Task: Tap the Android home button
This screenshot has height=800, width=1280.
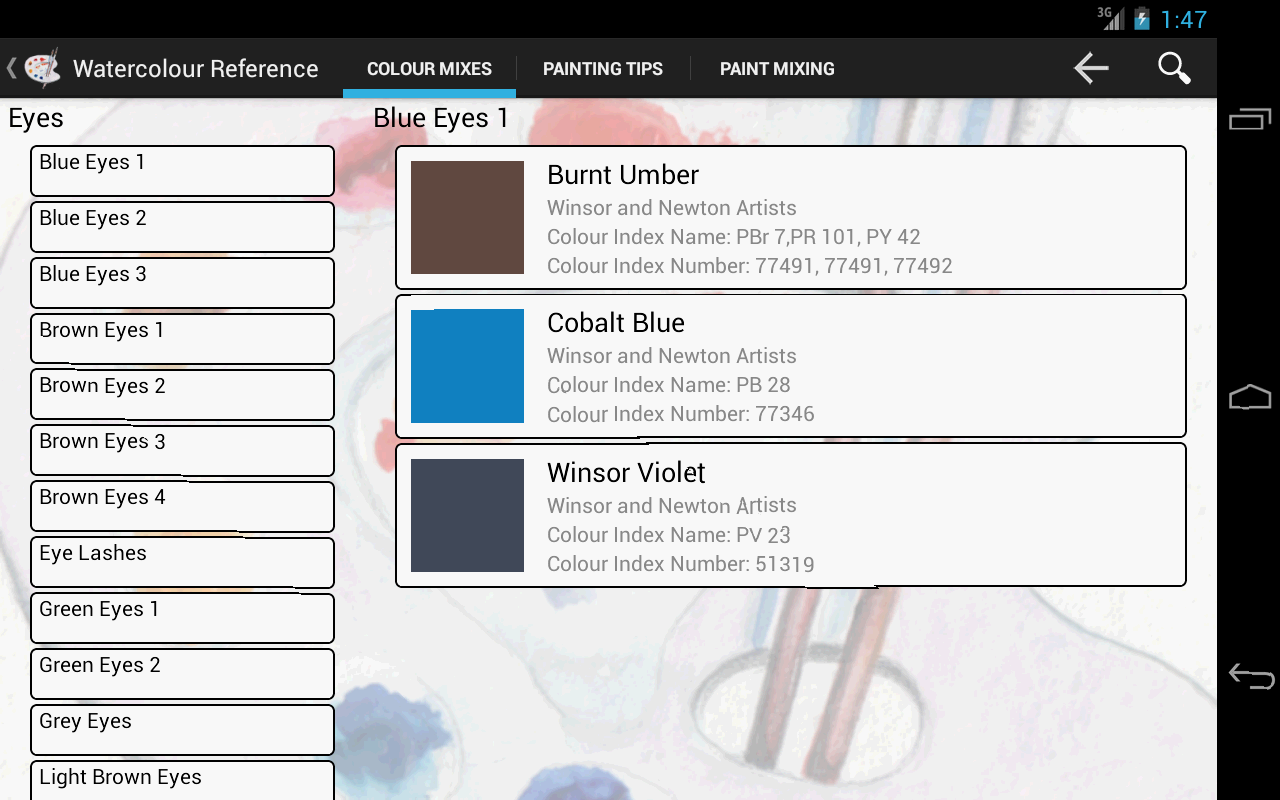Action: pyautogui.click(x=1250, y=397)
